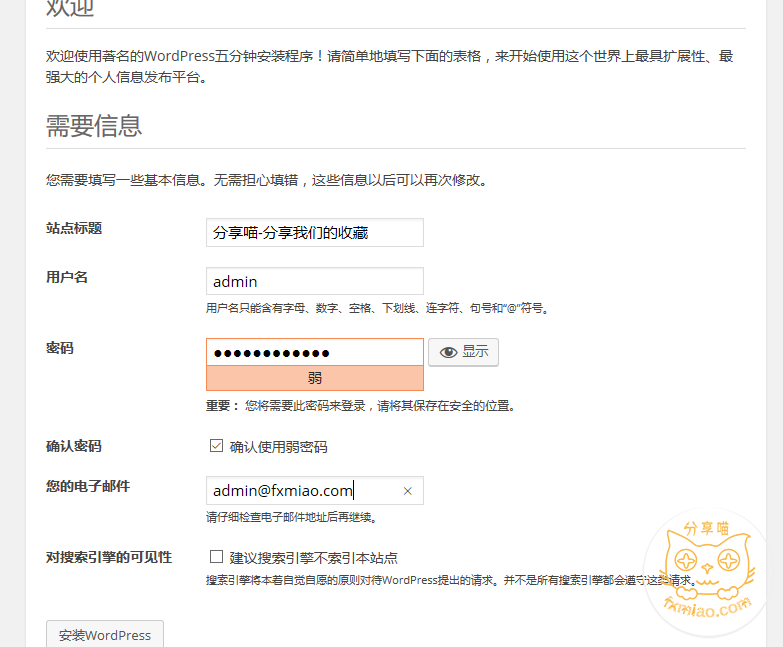Viewport: 783px width, 647px height.
Task: Show password with the eye button
Action: [x=463, y=352]
